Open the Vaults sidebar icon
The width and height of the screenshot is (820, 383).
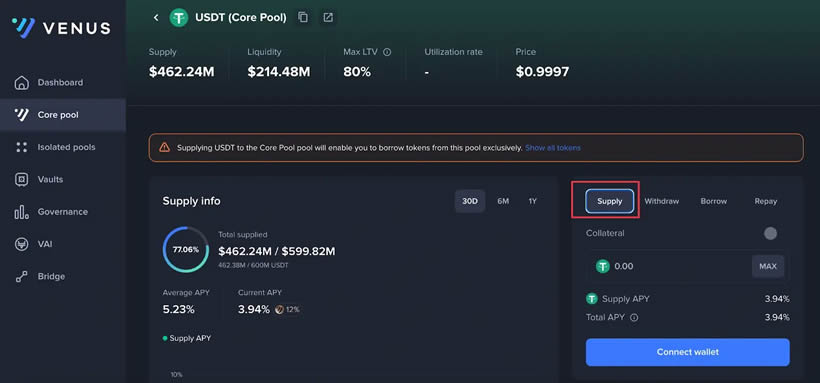click(x=21, y=179)
